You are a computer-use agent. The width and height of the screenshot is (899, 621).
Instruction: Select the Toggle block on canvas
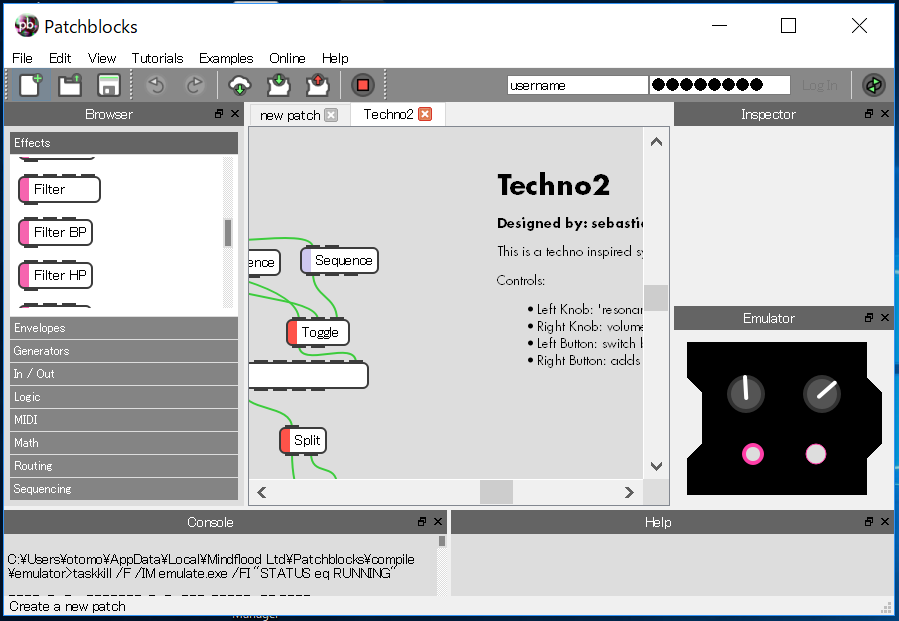[x=318, y=332]
